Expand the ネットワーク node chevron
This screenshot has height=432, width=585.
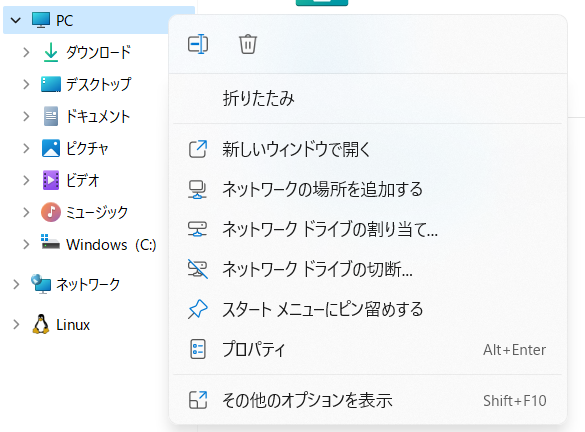coord(16,284)
